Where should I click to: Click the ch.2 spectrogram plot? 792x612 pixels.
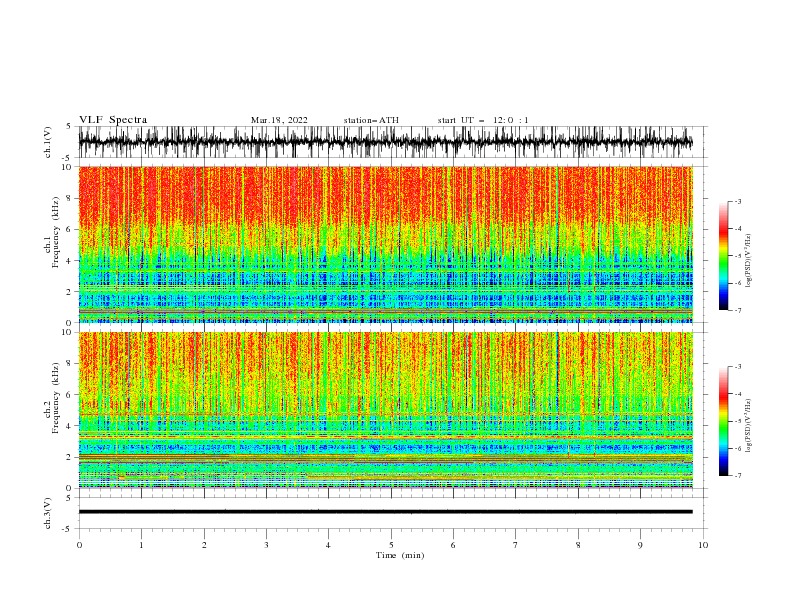tap(385, 410)
